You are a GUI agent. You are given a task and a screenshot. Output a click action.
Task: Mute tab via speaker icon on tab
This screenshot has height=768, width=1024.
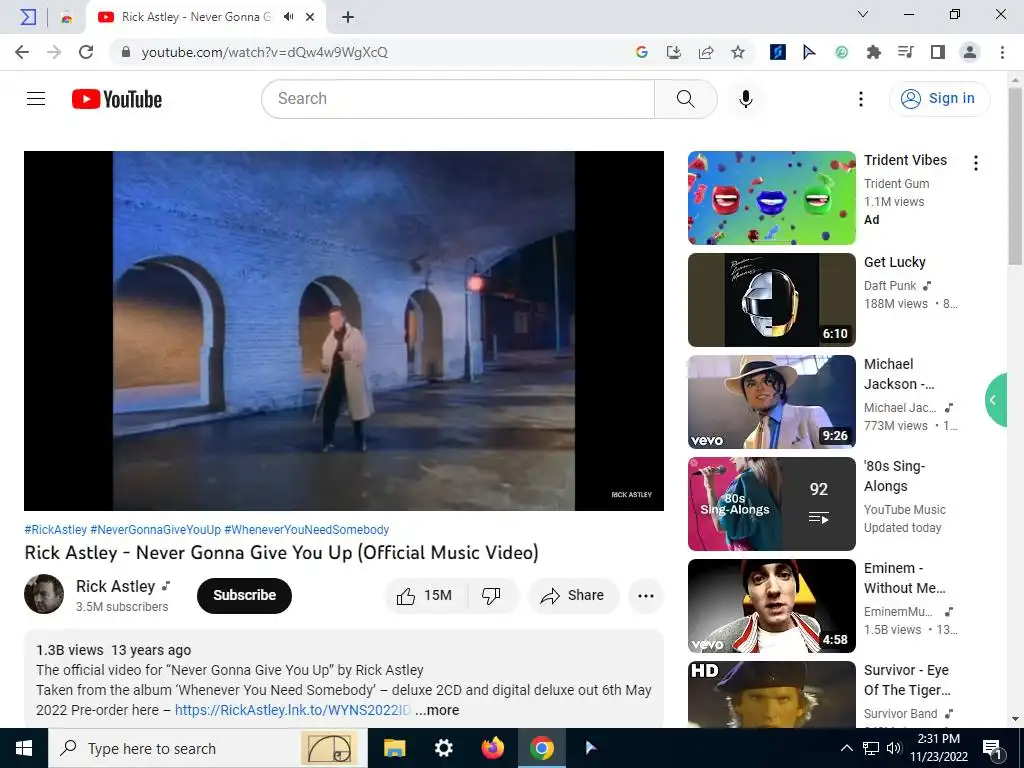tap(288, 17)
